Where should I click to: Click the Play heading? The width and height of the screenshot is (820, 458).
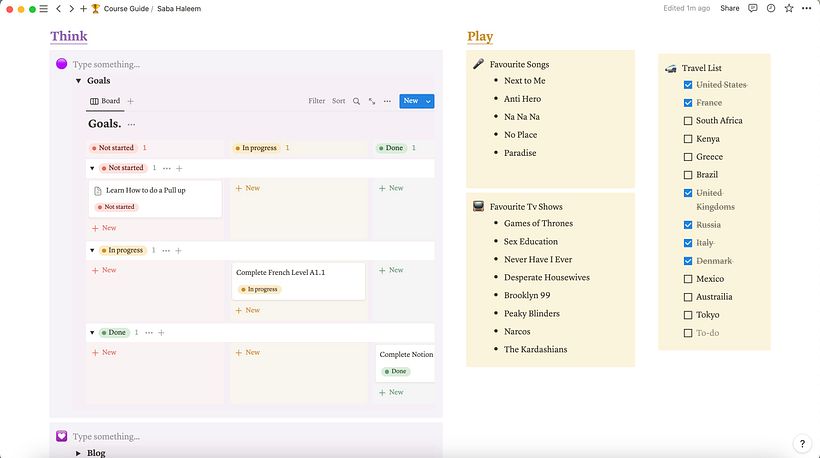(480, 37)
